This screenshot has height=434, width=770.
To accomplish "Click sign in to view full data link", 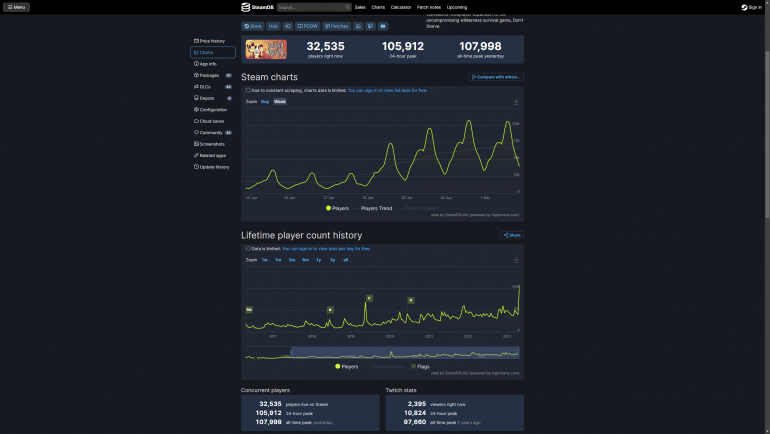I will coord(387,90).
